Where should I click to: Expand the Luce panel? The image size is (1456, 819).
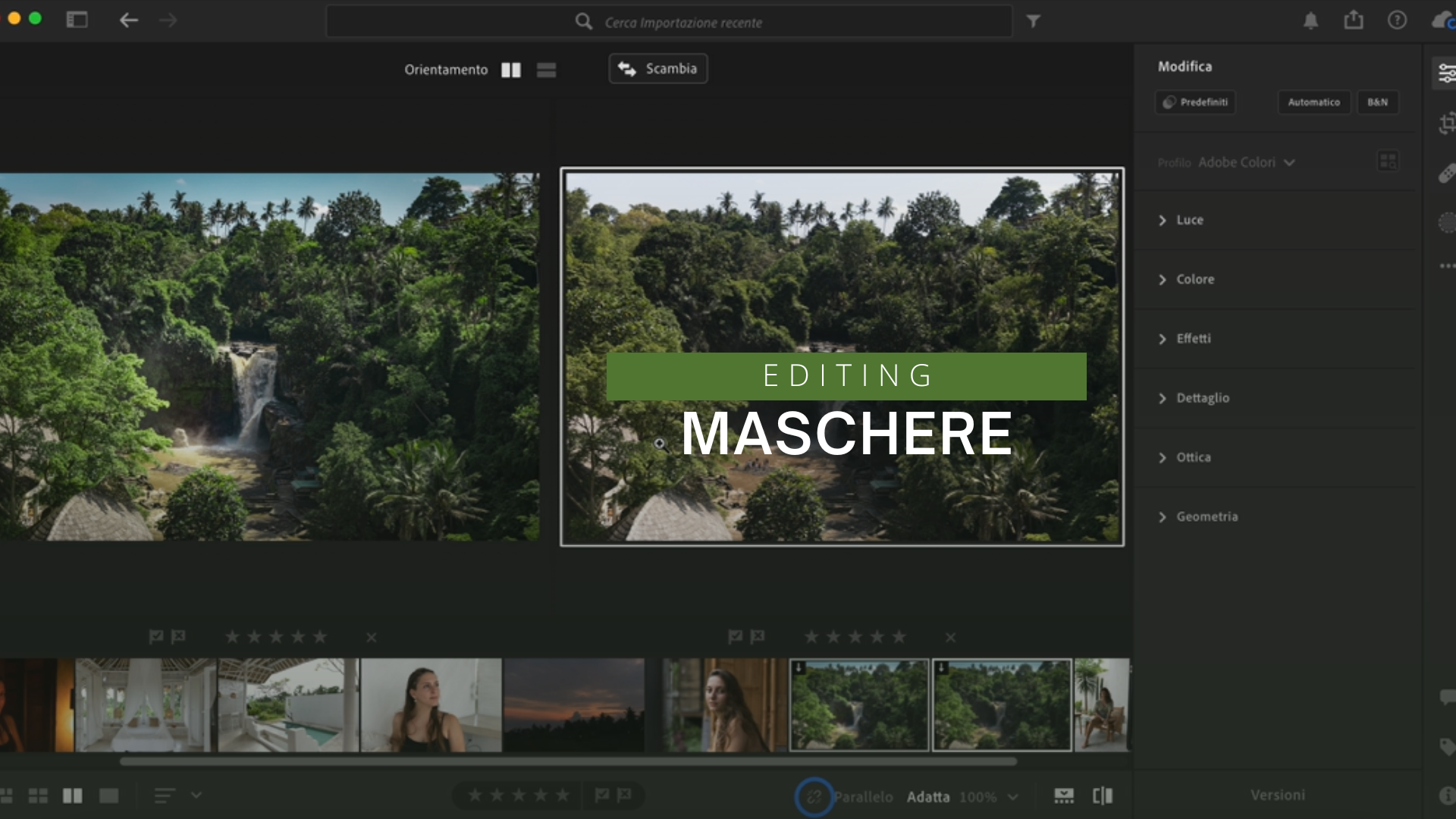[x=1189, y=220]
